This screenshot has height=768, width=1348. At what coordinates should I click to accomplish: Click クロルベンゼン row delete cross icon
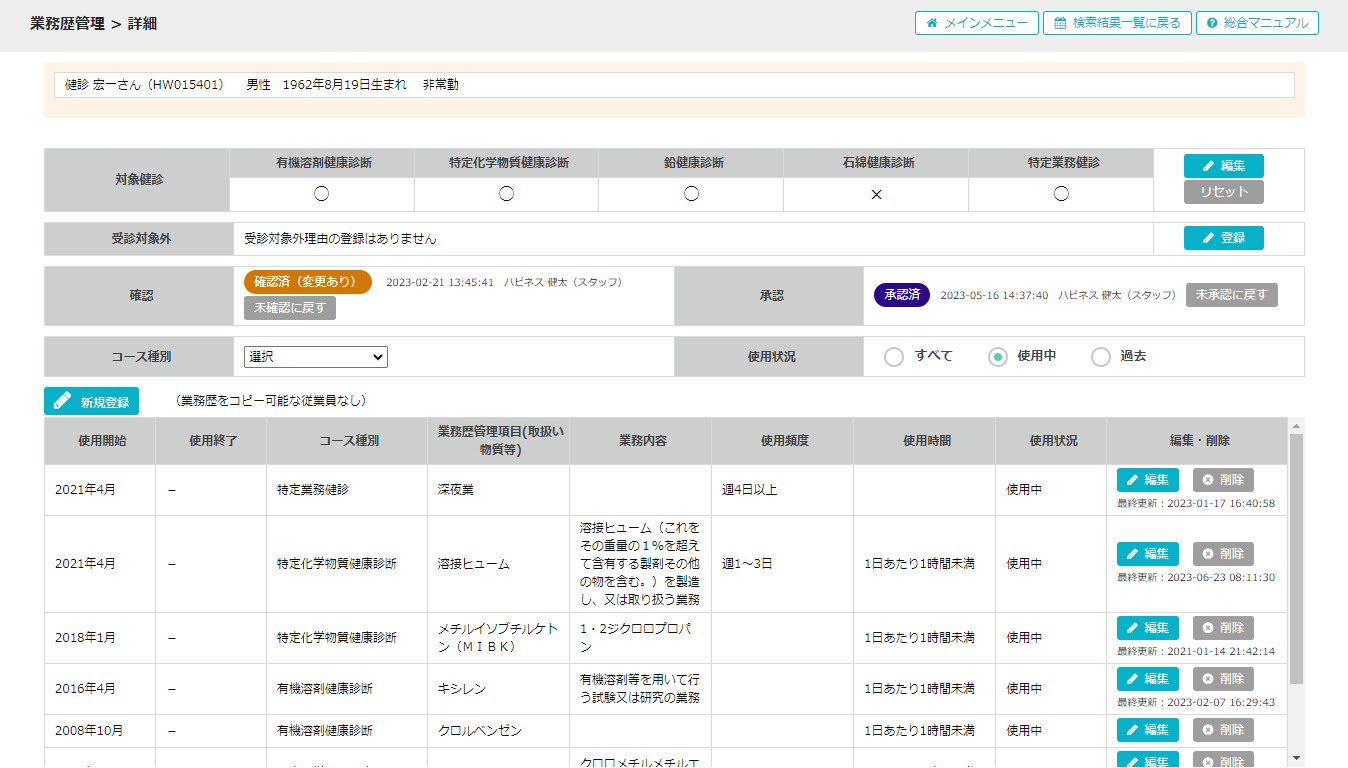point(1208,730)
